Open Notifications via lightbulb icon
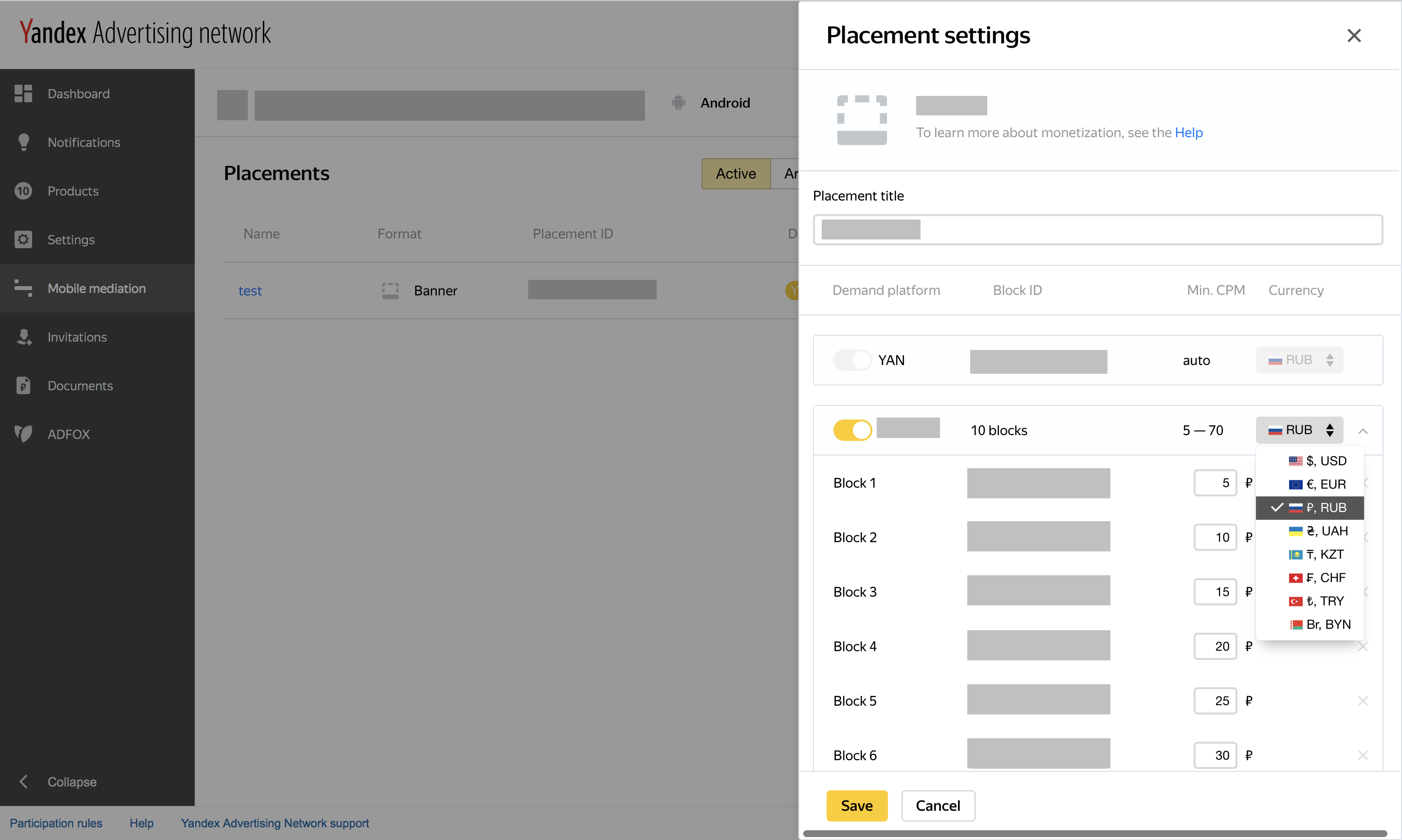 click(x=23, y=142)
